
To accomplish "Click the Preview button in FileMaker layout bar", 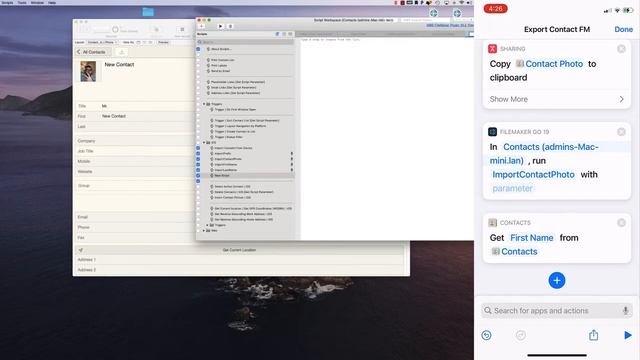I will click(x=163, y=42).
